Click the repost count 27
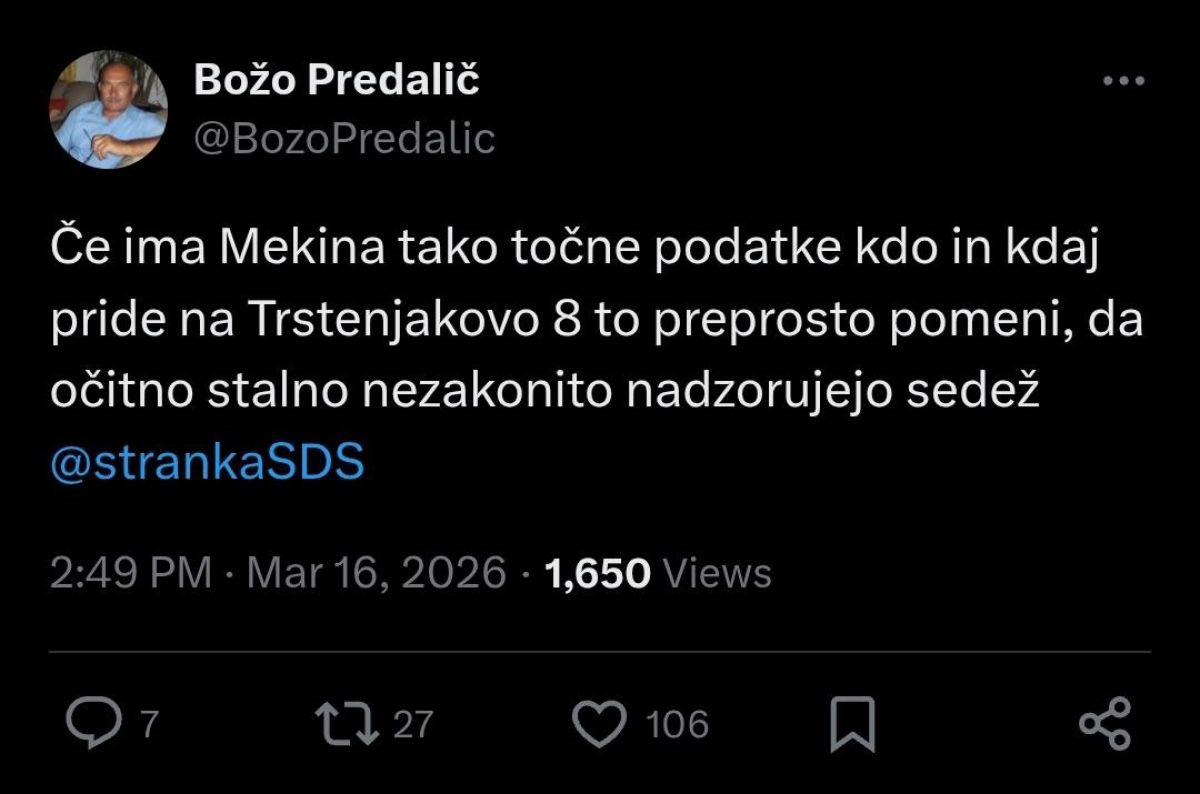Screen dimensions: 1200x794 [412, 724]
